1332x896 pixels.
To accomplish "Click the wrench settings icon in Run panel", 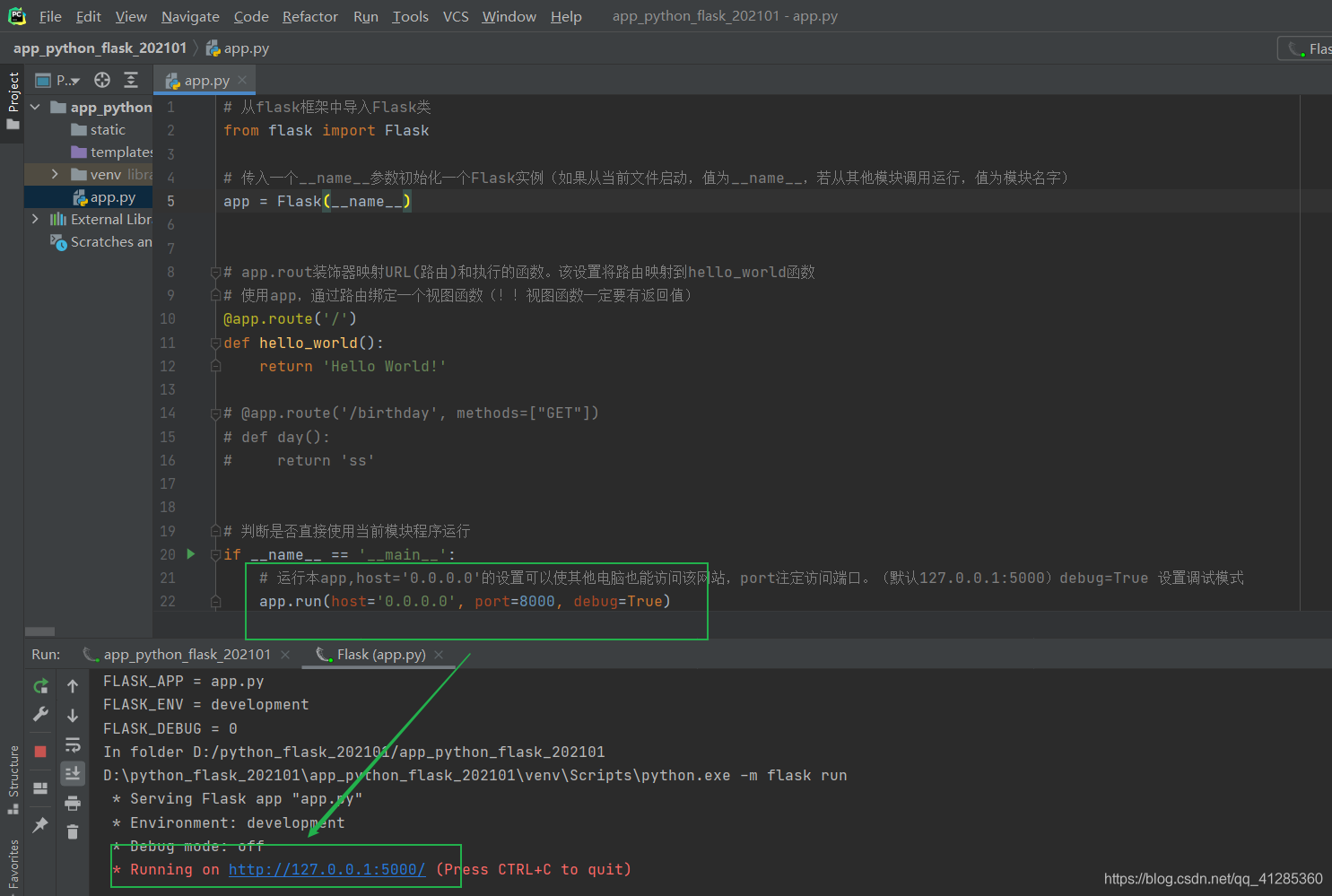I will pos(40,715).
